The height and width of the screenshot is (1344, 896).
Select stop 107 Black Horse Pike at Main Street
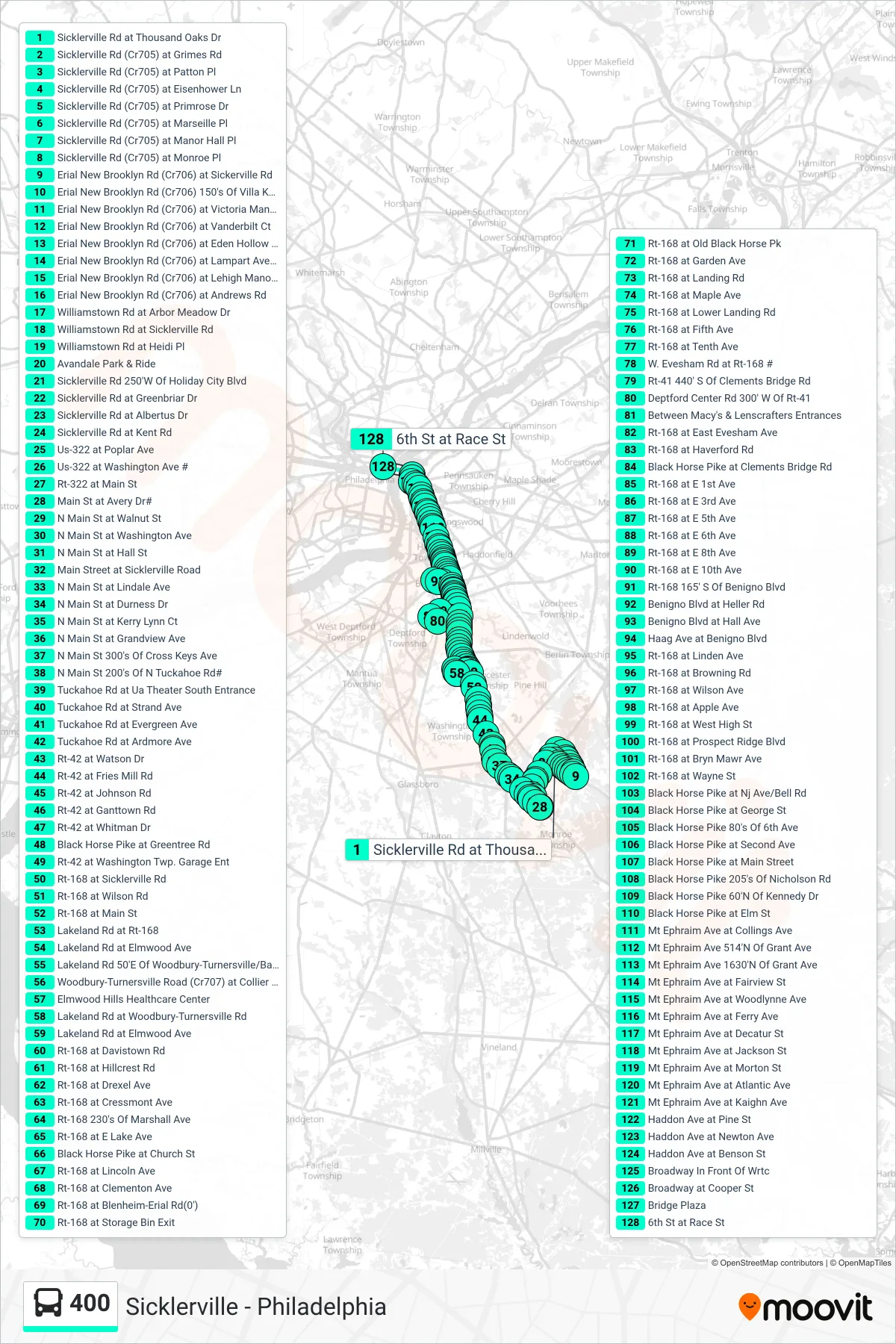(x=706, y=862)
